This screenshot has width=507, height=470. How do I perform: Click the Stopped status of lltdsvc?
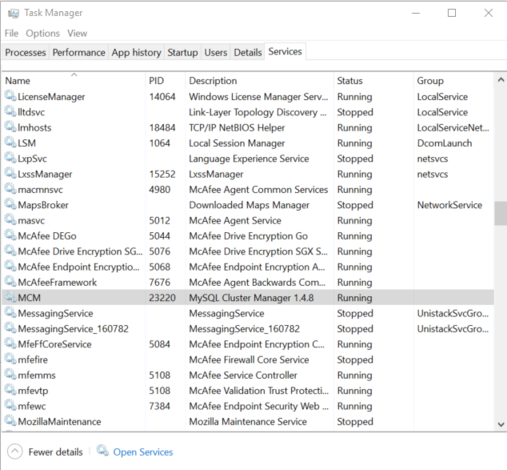(x=355, y=112)
